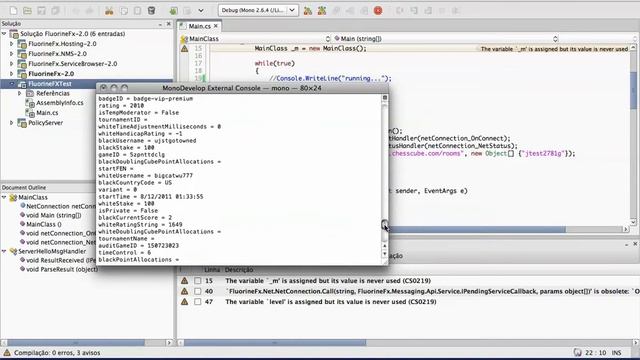Click the Solução panel horizontal scrollbar
Viewport: 640px width, 360px height.
[x=76, y=343]
